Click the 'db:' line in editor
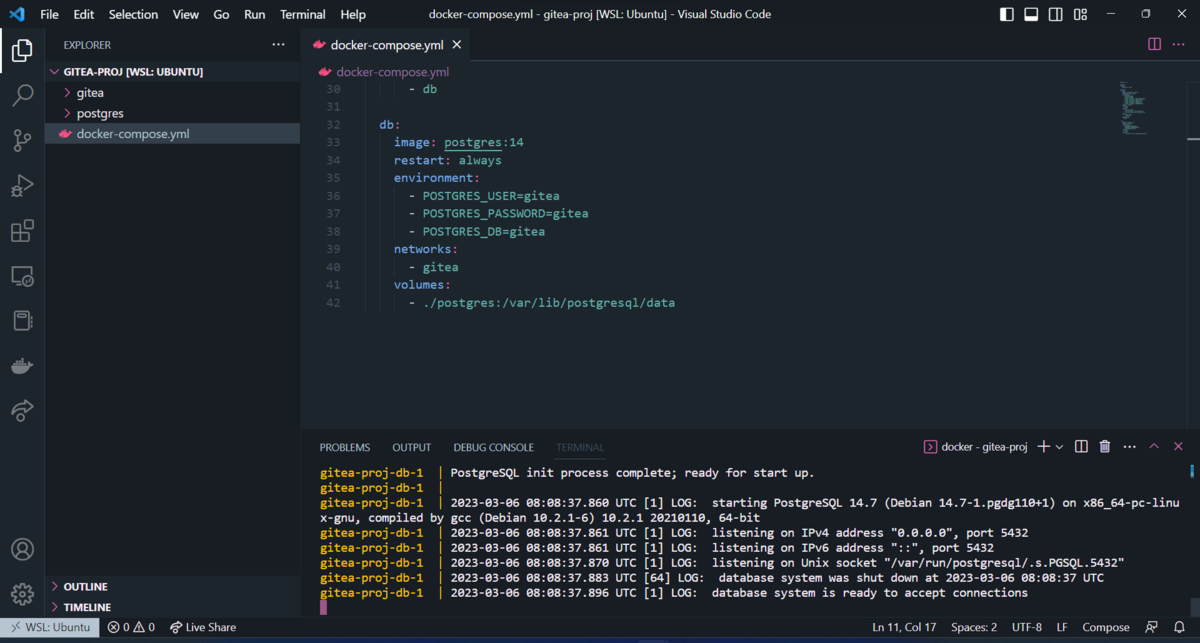1200x643 pixels. tap(390, 125)
